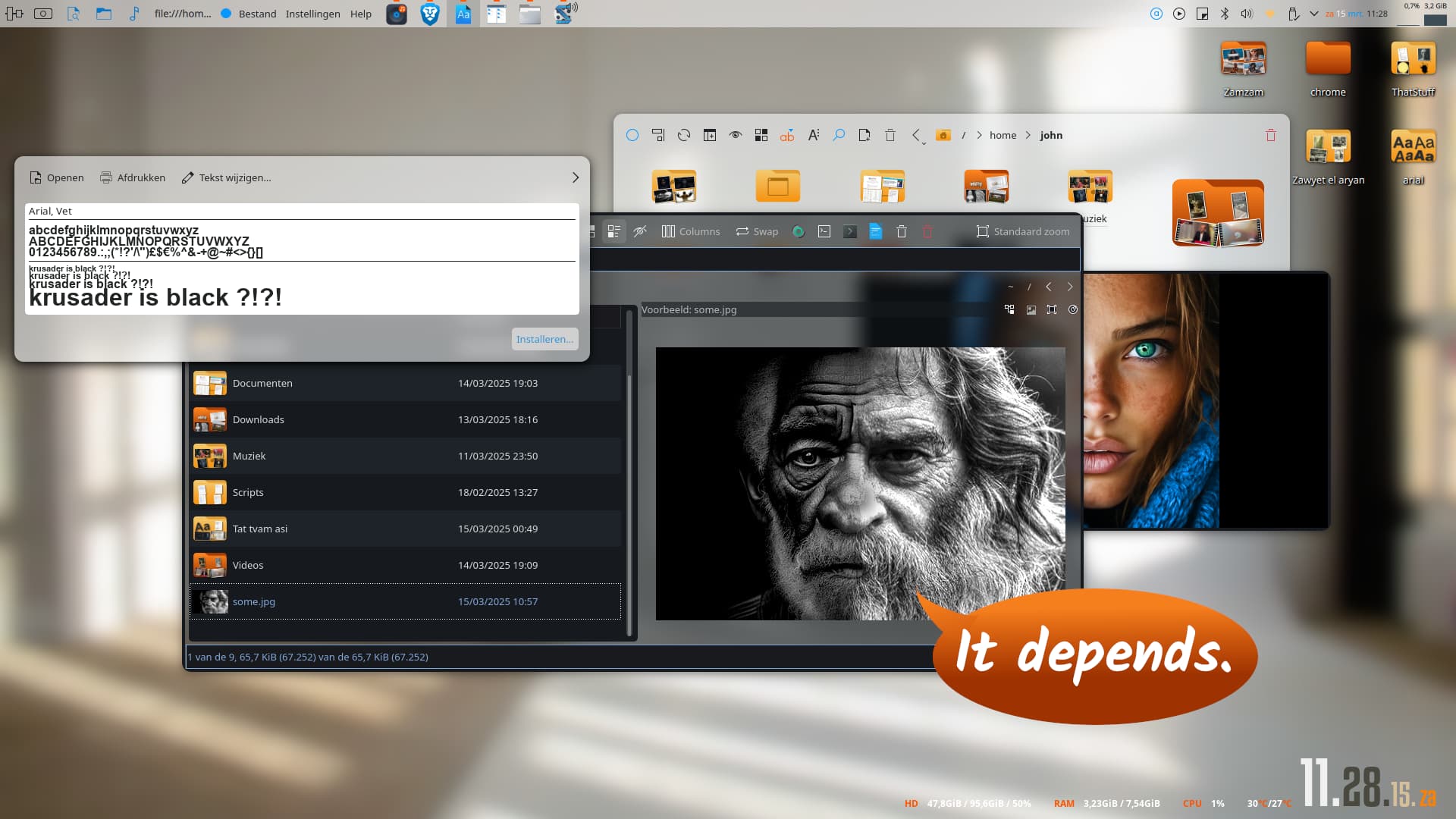1456x819 pixels.
Task: Click Standaard zoom in Krusader toolbar
Action: coord(1023,231)
